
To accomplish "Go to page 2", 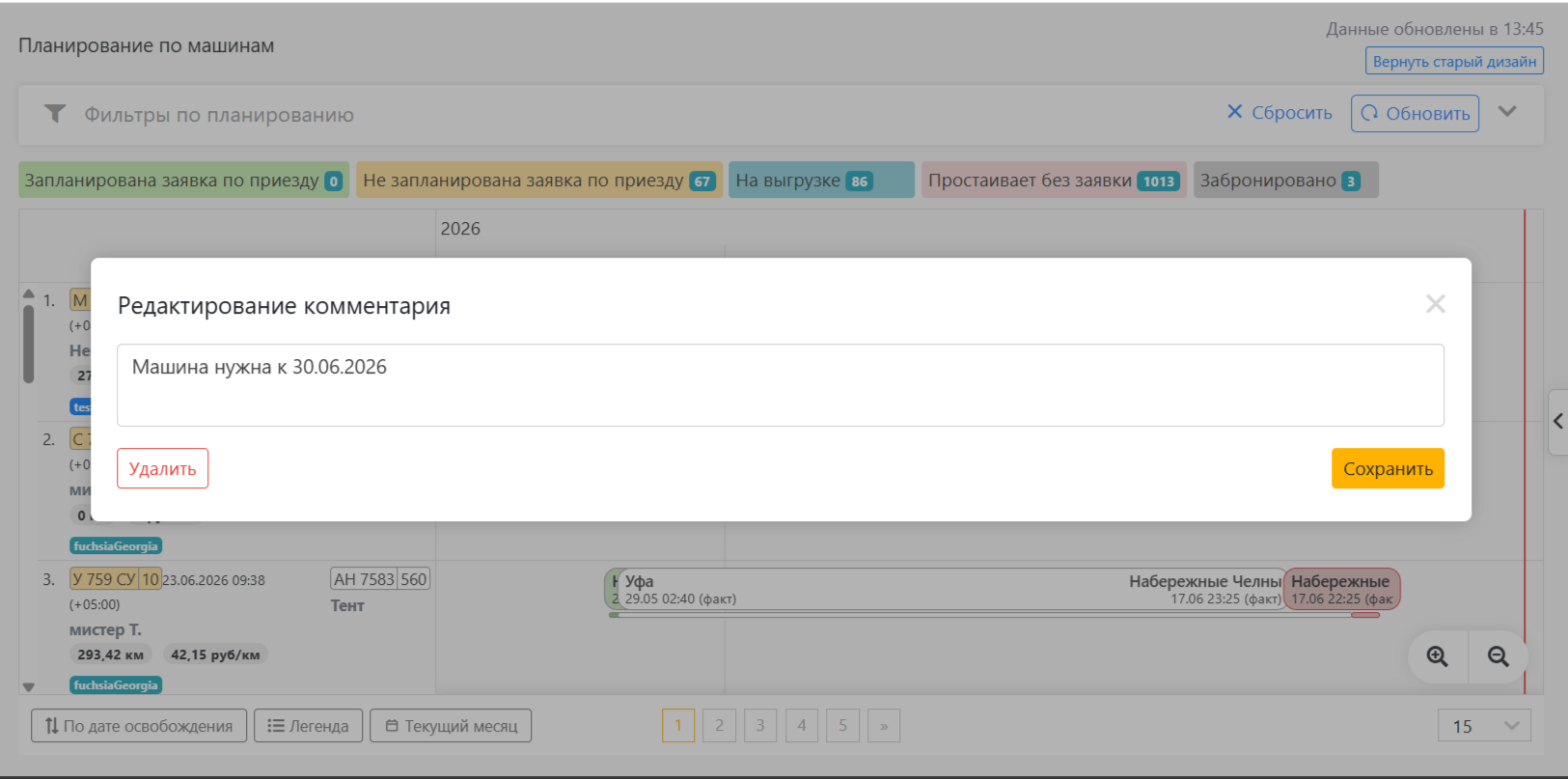I will click(x=720, y=726).
